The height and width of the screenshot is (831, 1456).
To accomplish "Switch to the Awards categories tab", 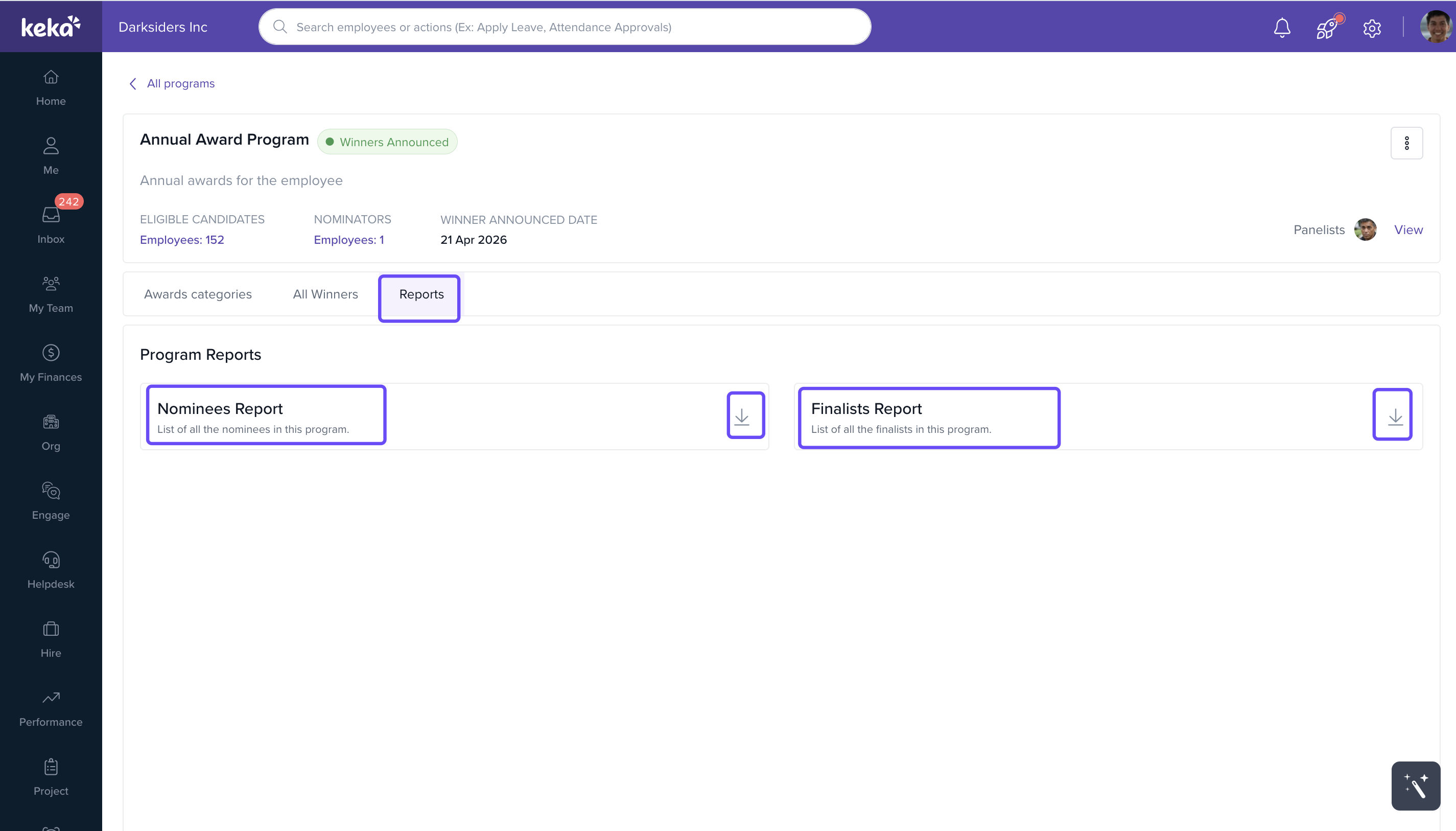I will pyautogui.click(x=197, y=294).
